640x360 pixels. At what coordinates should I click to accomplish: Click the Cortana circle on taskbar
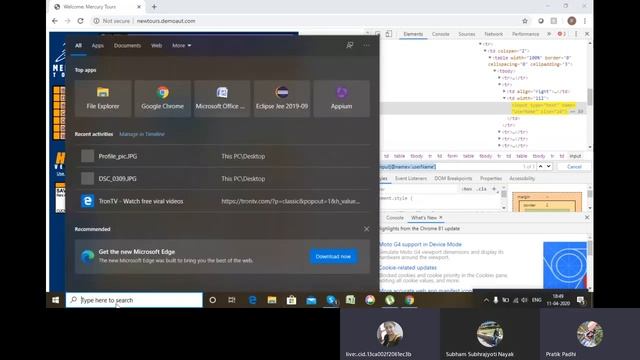[212, 300]
